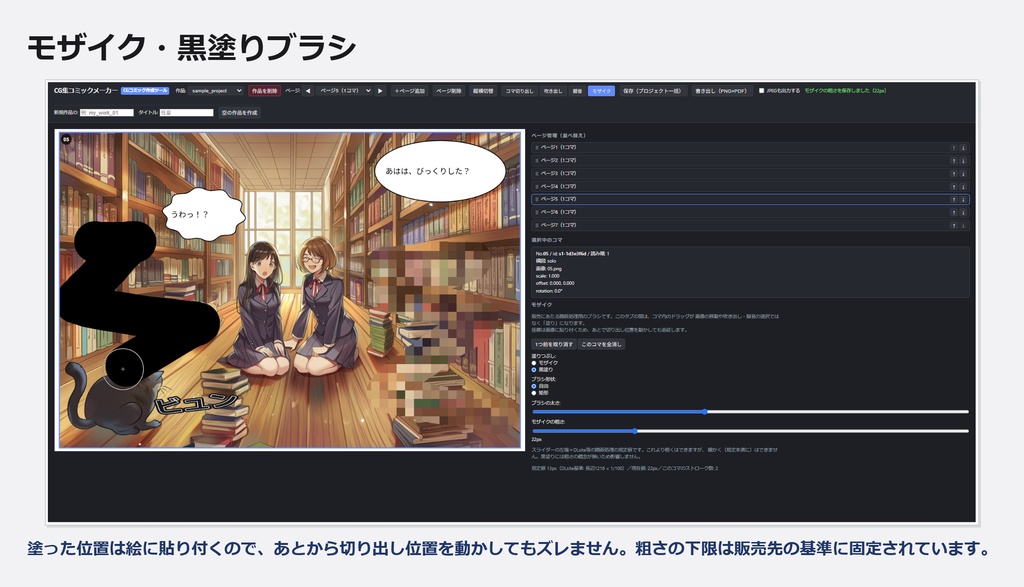The width and height of the screenshot is (1024, 587).
Task: Click the うわっ！？ speech bubble
Action: (x=203, y=214)
